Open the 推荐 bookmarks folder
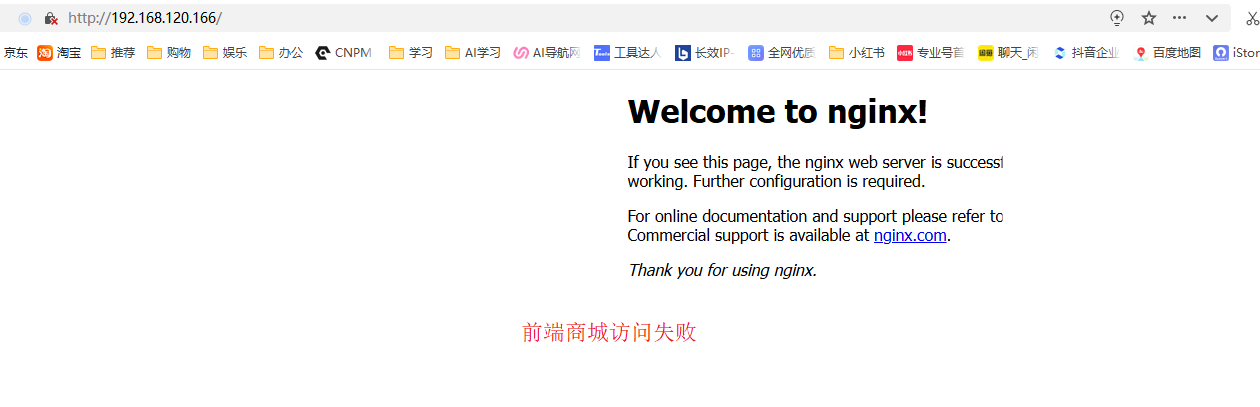 (113, 53)
